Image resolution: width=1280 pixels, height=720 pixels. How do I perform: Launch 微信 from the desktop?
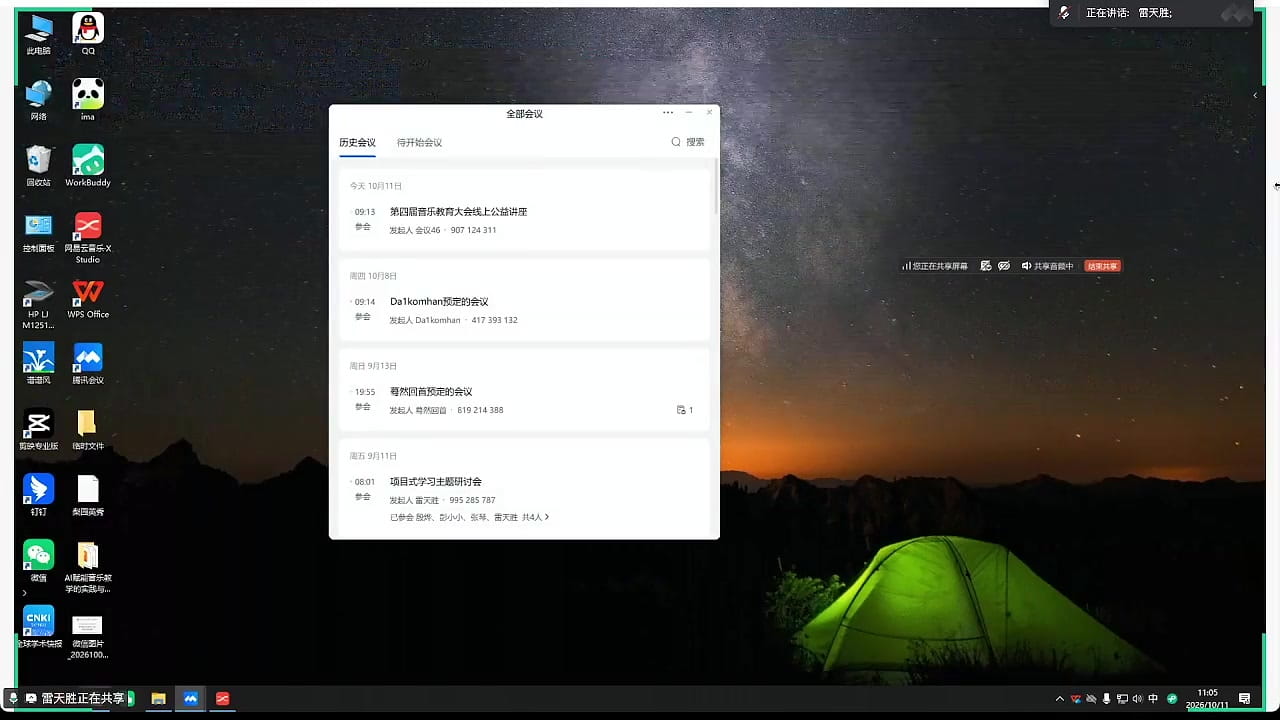coord(38,562)
